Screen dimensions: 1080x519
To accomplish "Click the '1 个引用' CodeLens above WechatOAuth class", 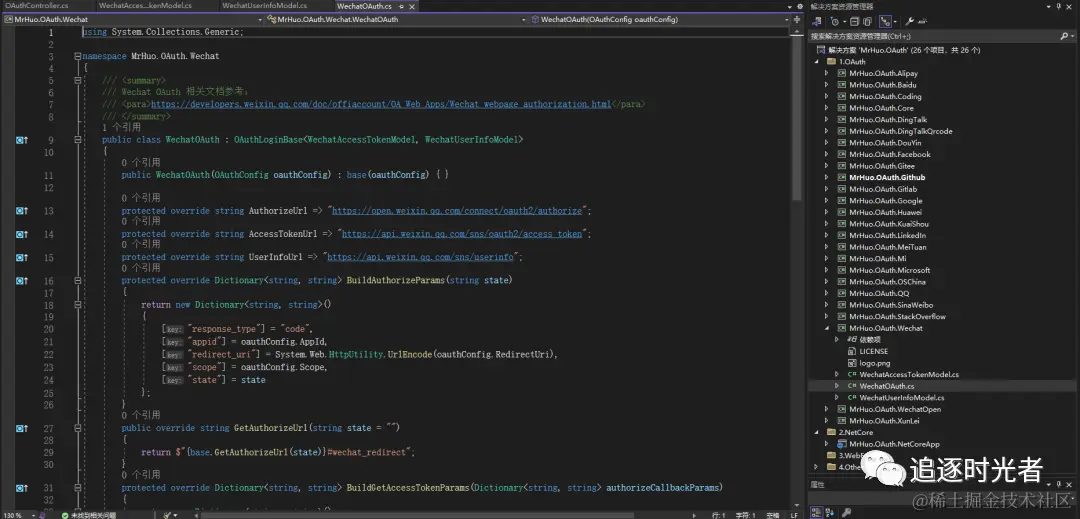I will click(121, 127).
